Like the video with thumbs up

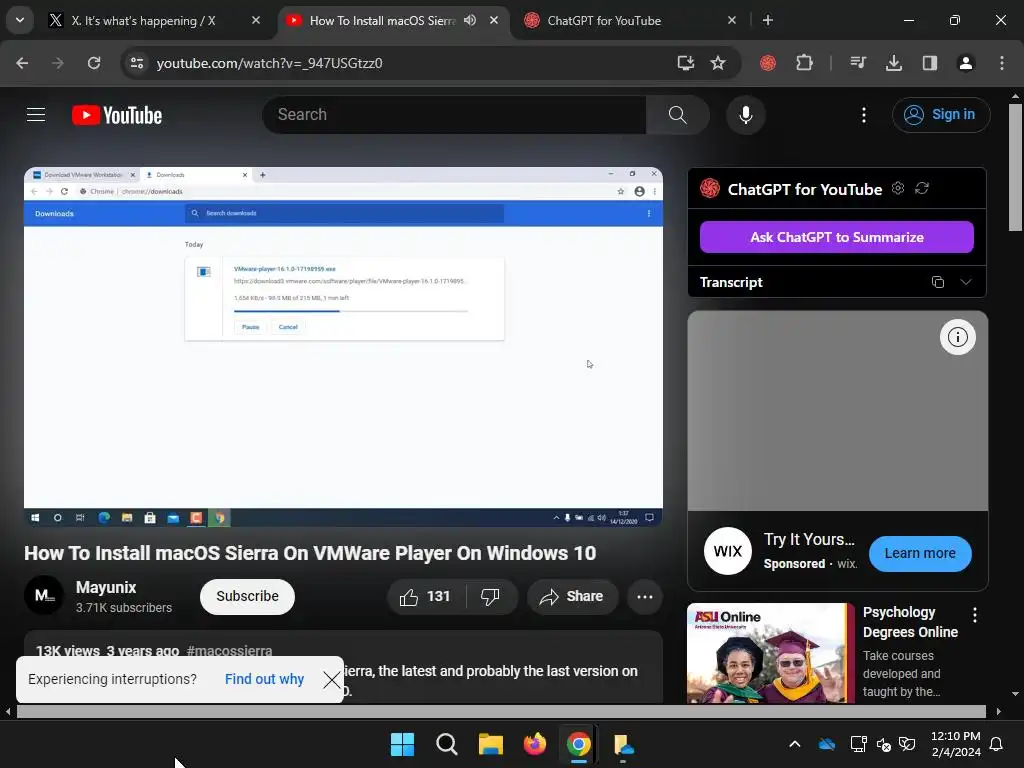point(424,596)
